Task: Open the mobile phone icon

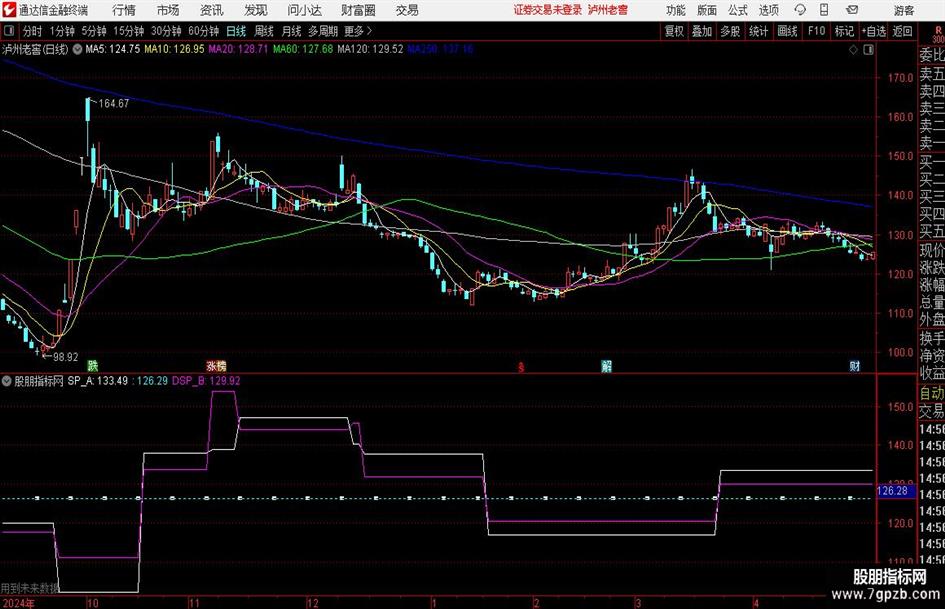Action: pos(824,10)
